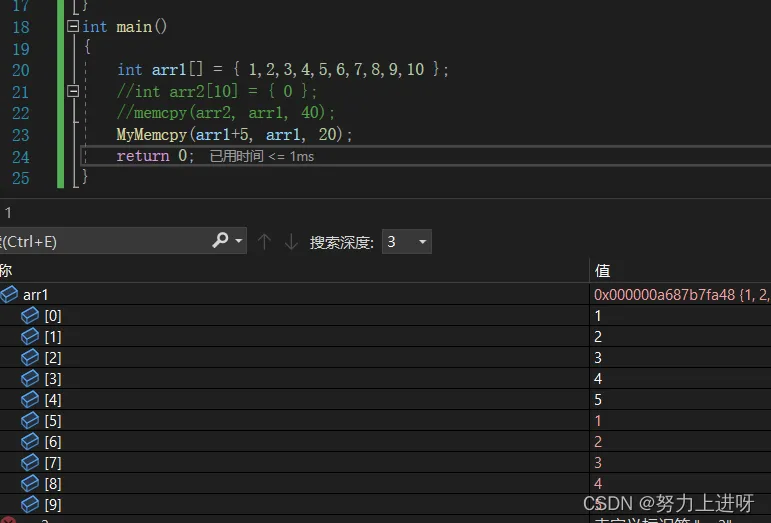
Task: Click the arr1 address value 0x000000a687b7fa48
Action: [664, 294]
